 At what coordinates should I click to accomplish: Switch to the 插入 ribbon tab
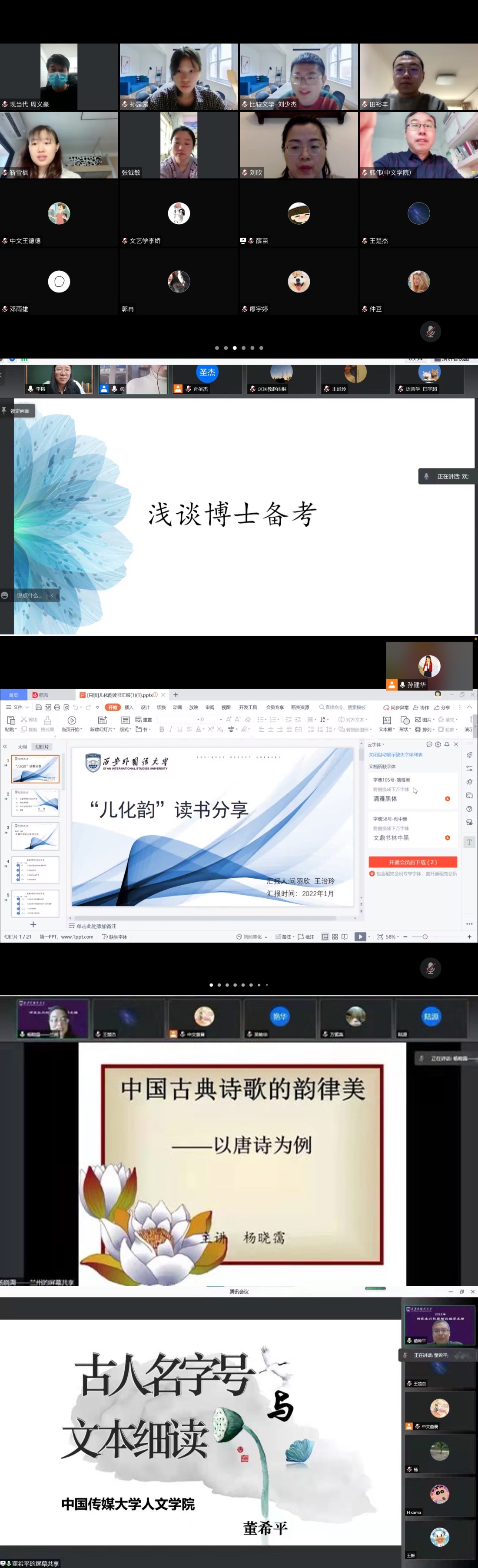(x=129, y=708)
